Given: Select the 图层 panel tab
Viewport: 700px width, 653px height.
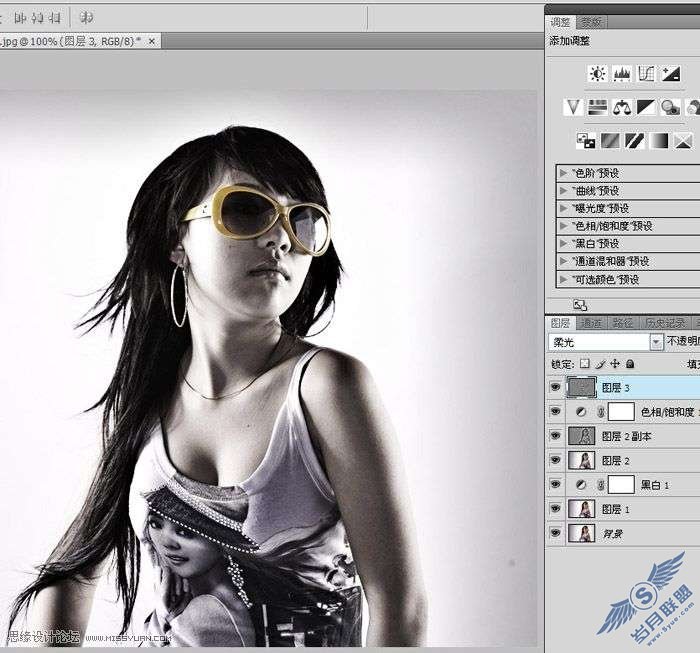Looking at the screenshot, I should point(560,323).
